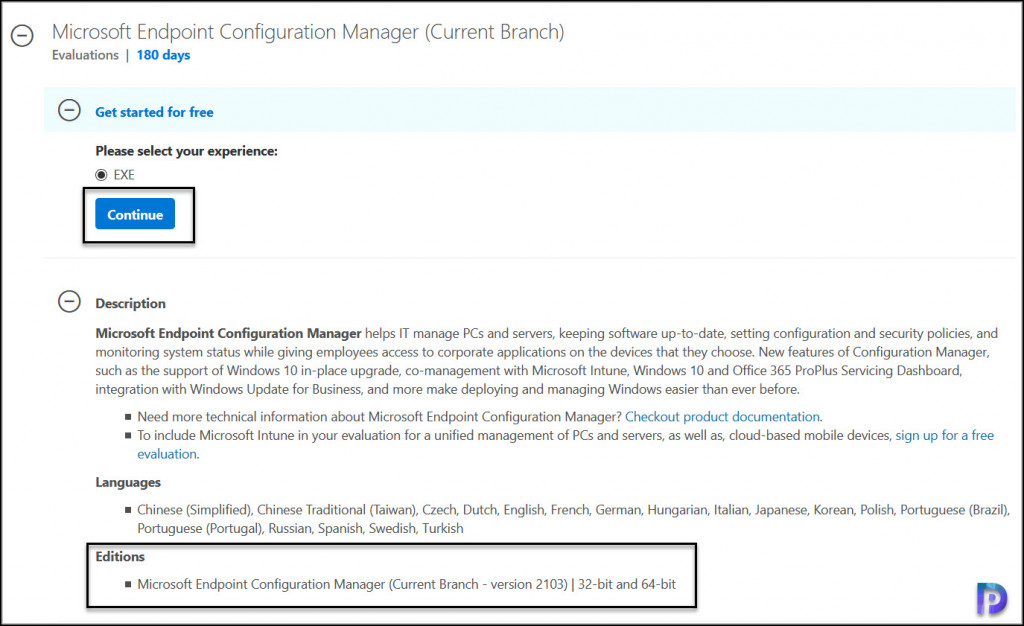The height and width of the screenshot is (626, 1024).
Task: Click the languages list starting with Chinese (Simplified)
Action: tap(573, 519)
